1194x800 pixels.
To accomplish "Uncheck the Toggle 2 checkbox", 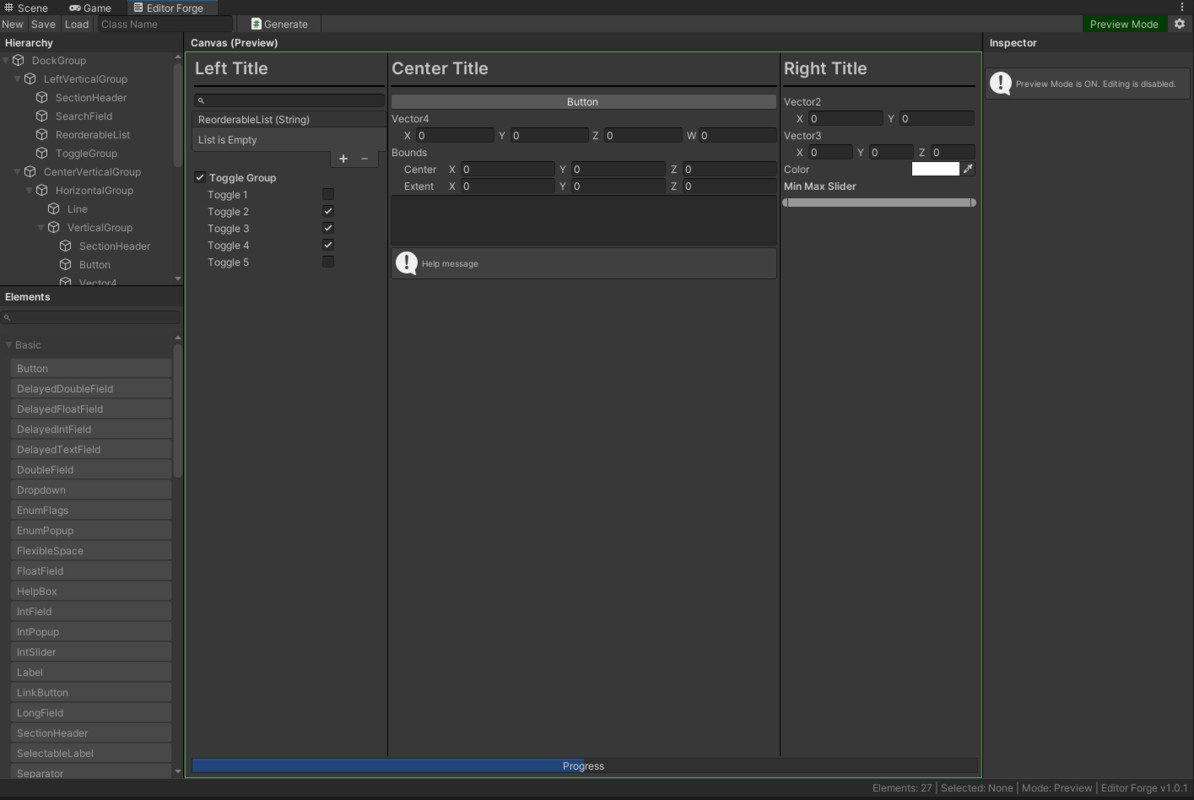I will coord(328,211).
